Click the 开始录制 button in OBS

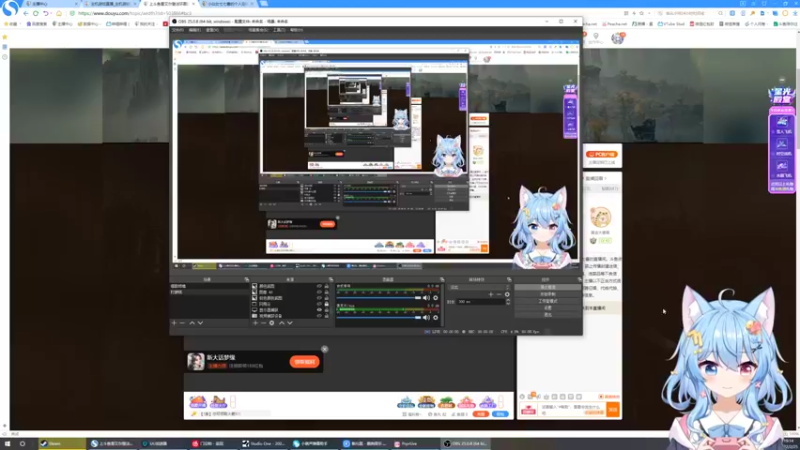pyautogui.click(x=547, y=294)
